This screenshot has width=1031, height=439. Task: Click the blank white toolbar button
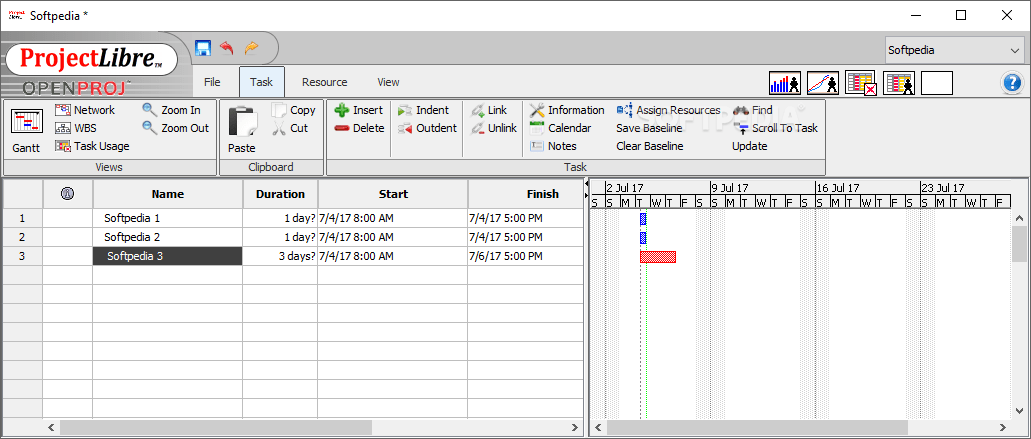937,83
